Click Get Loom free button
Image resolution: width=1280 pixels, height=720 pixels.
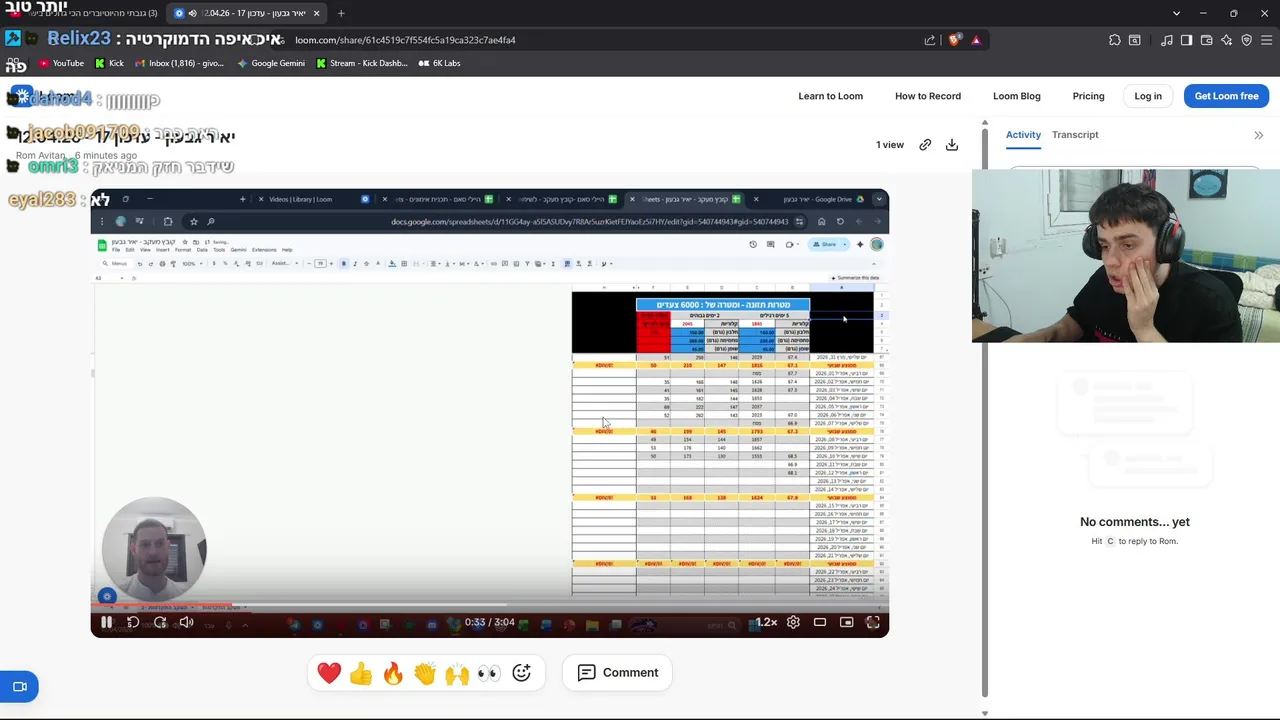pos(1226,96)
